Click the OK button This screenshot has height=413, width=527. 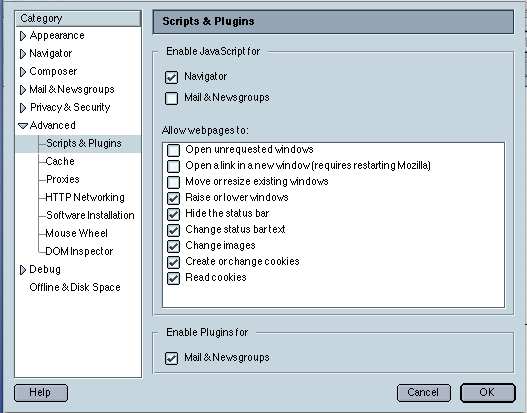(x=487, y=393)
